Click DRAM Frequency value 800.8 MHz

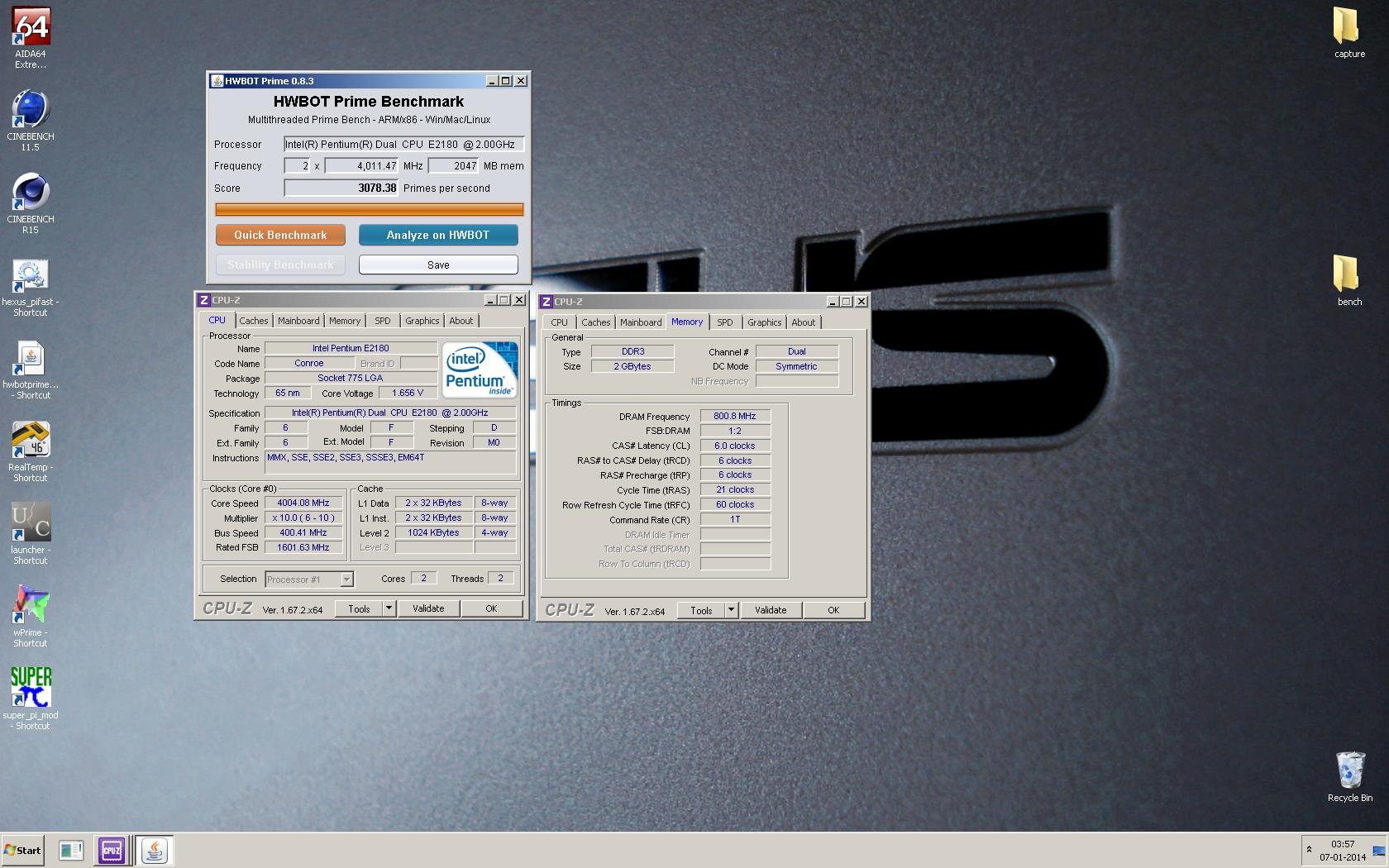pyautogui.click(x=735, y=416)
